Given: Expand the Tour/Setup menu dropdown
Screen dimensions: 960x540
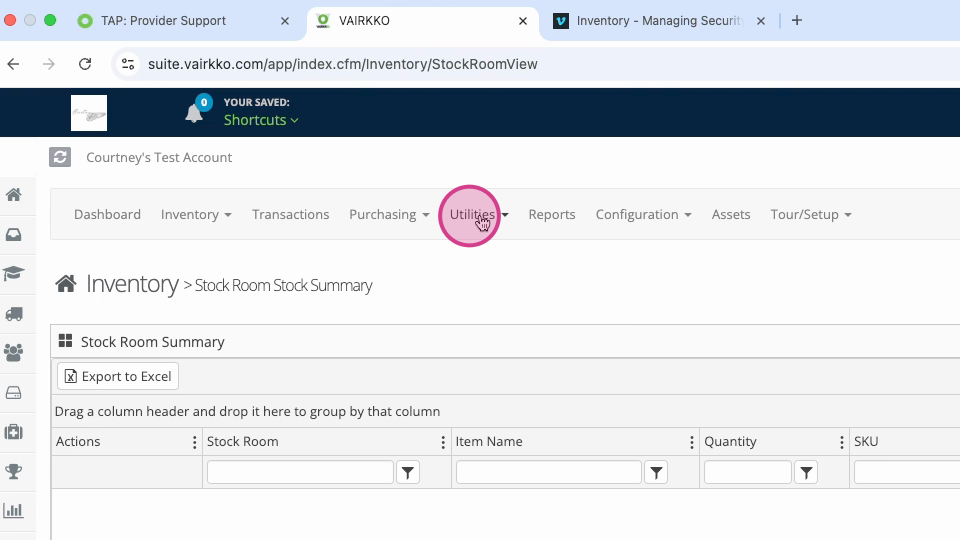Looking at the screenshot, I should 811,214.
